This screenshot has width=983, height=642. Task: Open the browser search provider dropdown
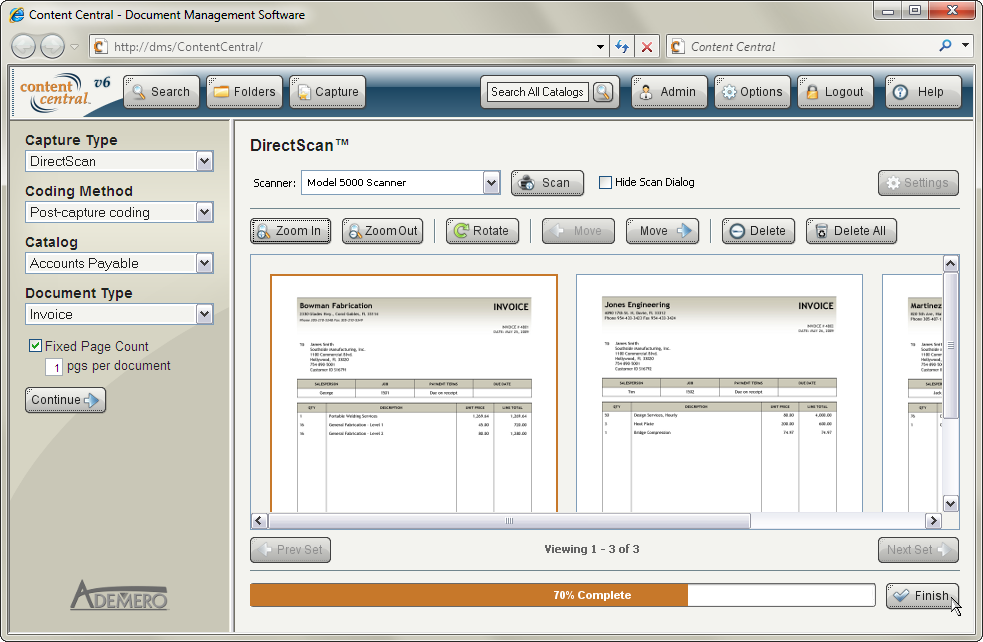[965, 46]
